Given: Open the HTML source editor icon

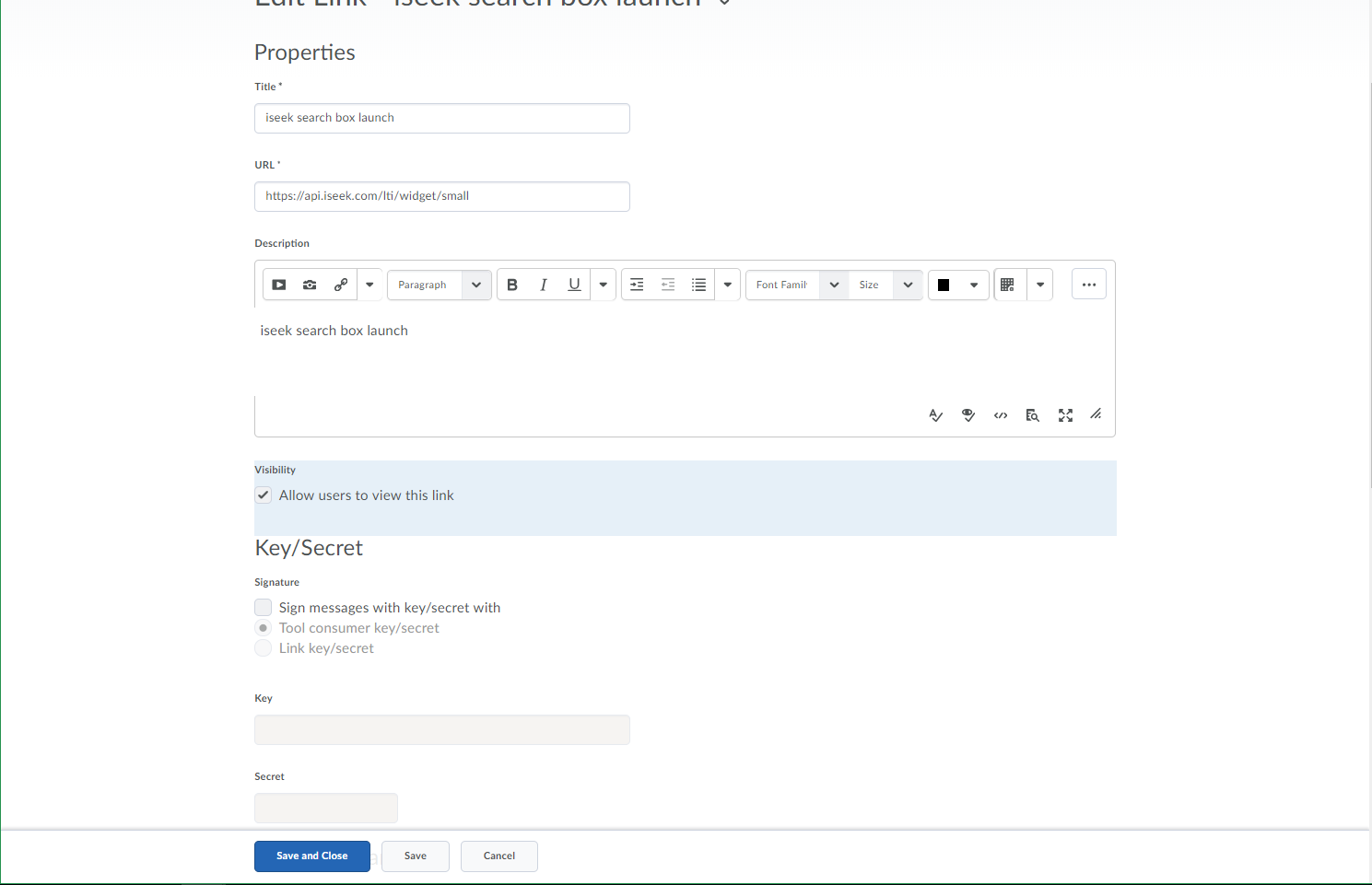Looking at the screenshot, I should click(1001, 415).
